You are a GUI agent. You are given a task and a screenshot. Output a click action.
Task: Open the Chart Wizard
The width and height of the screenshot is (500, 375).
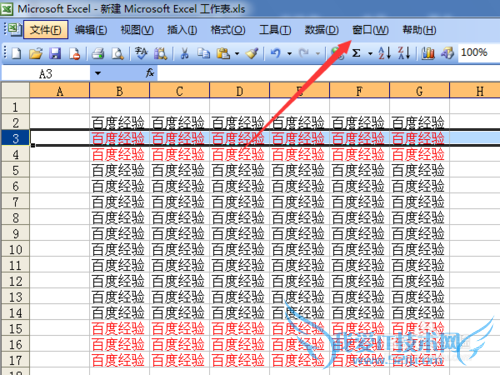(x=428, y=53)
